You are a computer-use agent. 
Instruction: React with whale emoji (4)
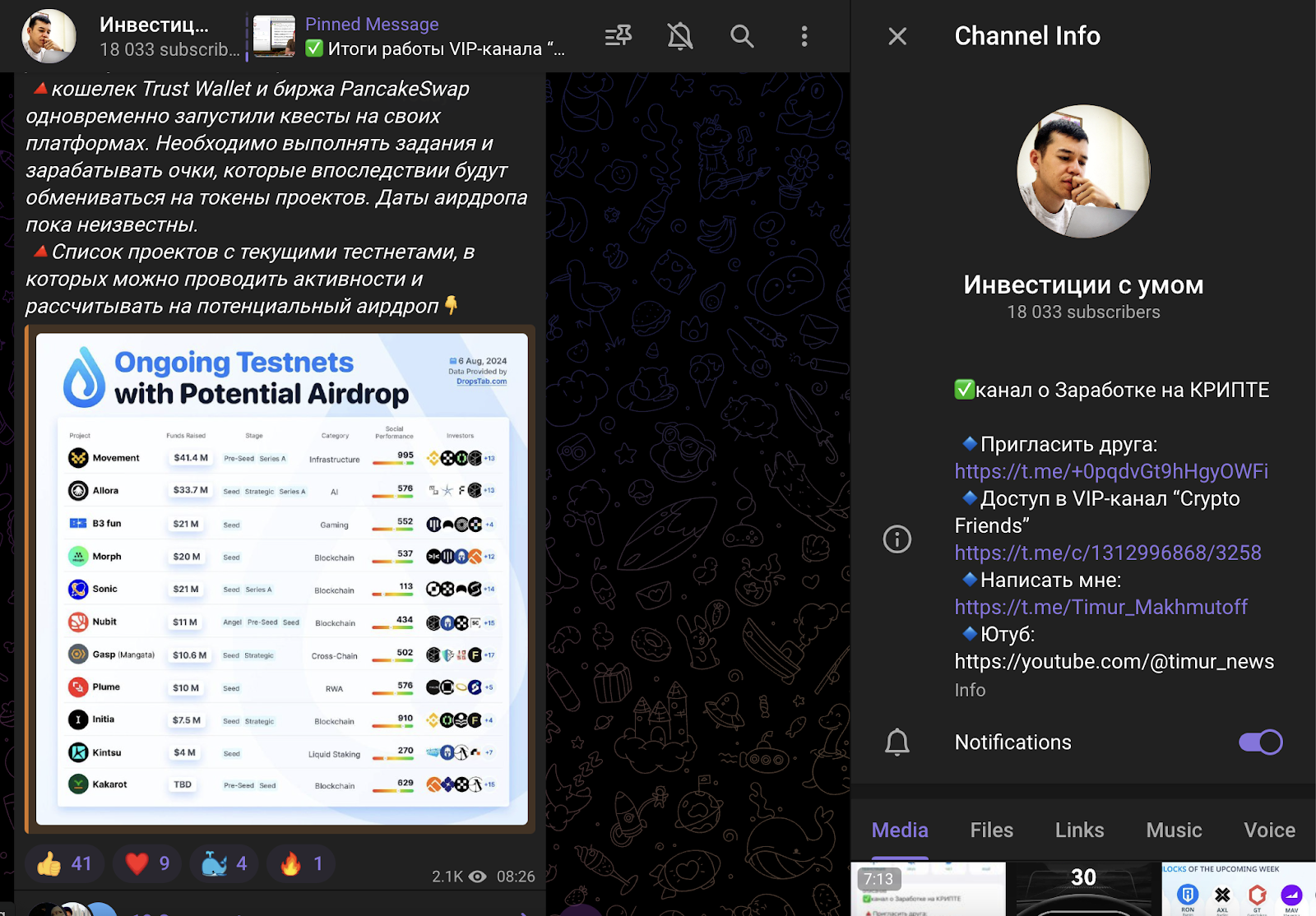[224, 863]
